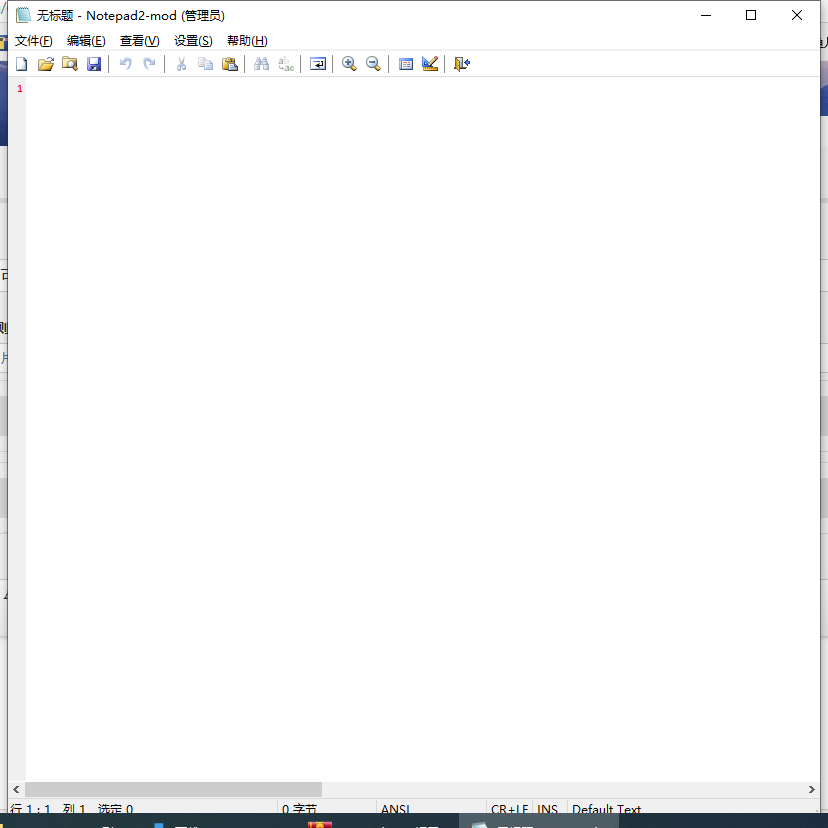The image size is (828, 828).
Task: Create a new blank document
Action: click(x=21, y=63)
